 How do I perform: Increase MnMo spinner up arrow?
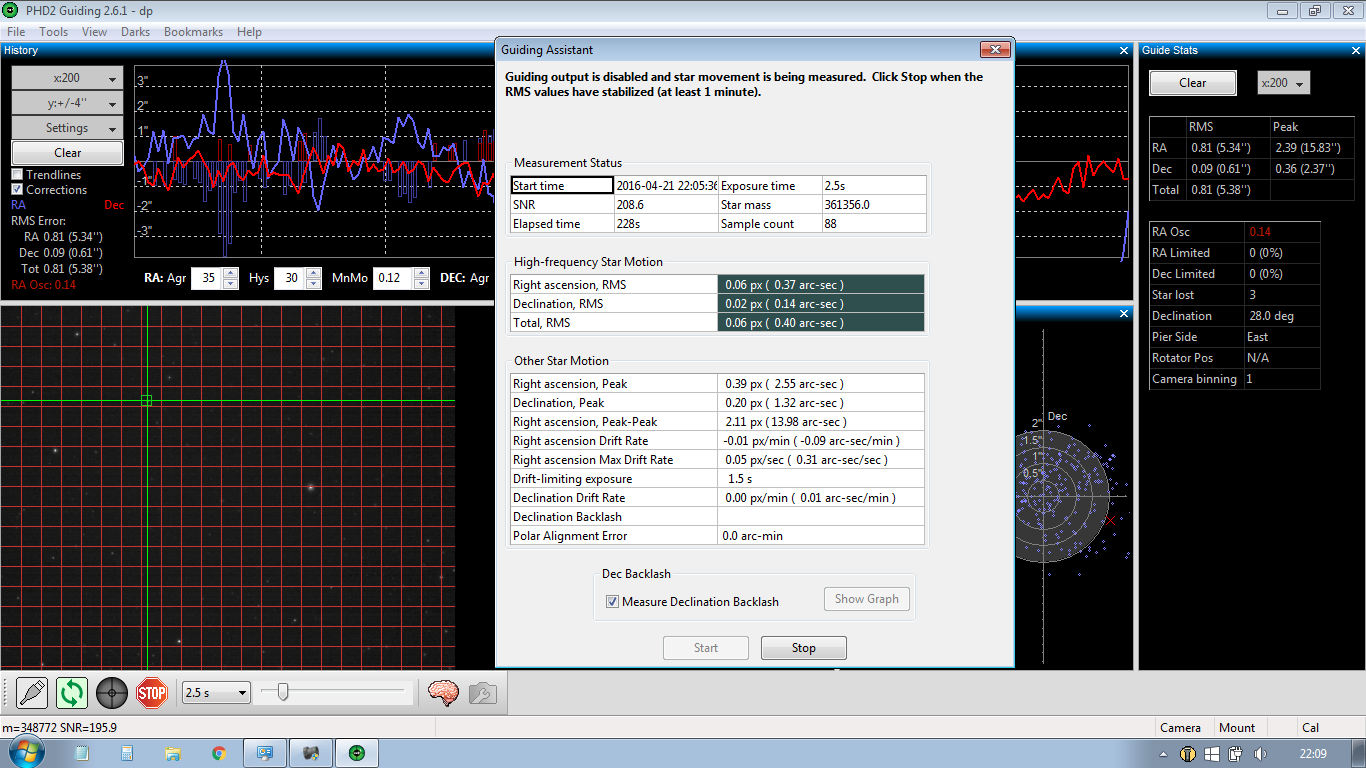[421, 273]
